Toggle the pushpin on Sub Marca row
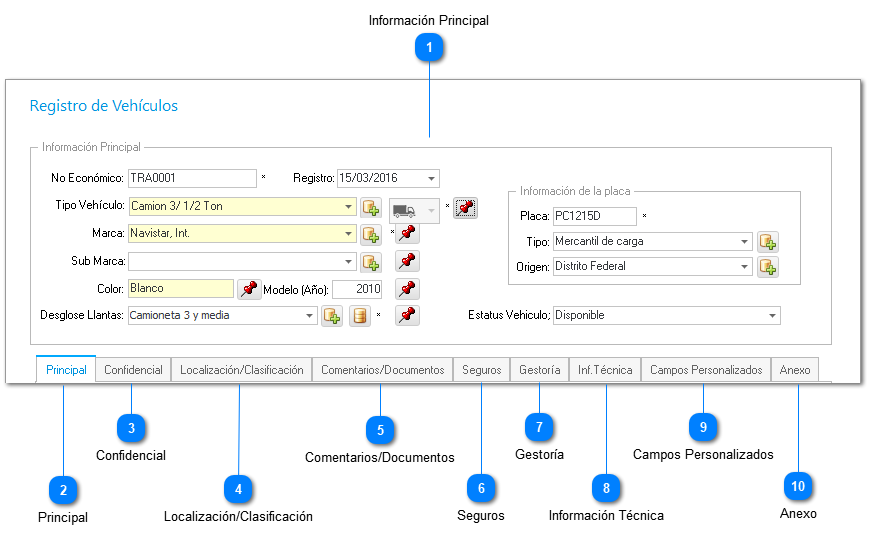This screenshot has height=541, width=870. point(407,261)
